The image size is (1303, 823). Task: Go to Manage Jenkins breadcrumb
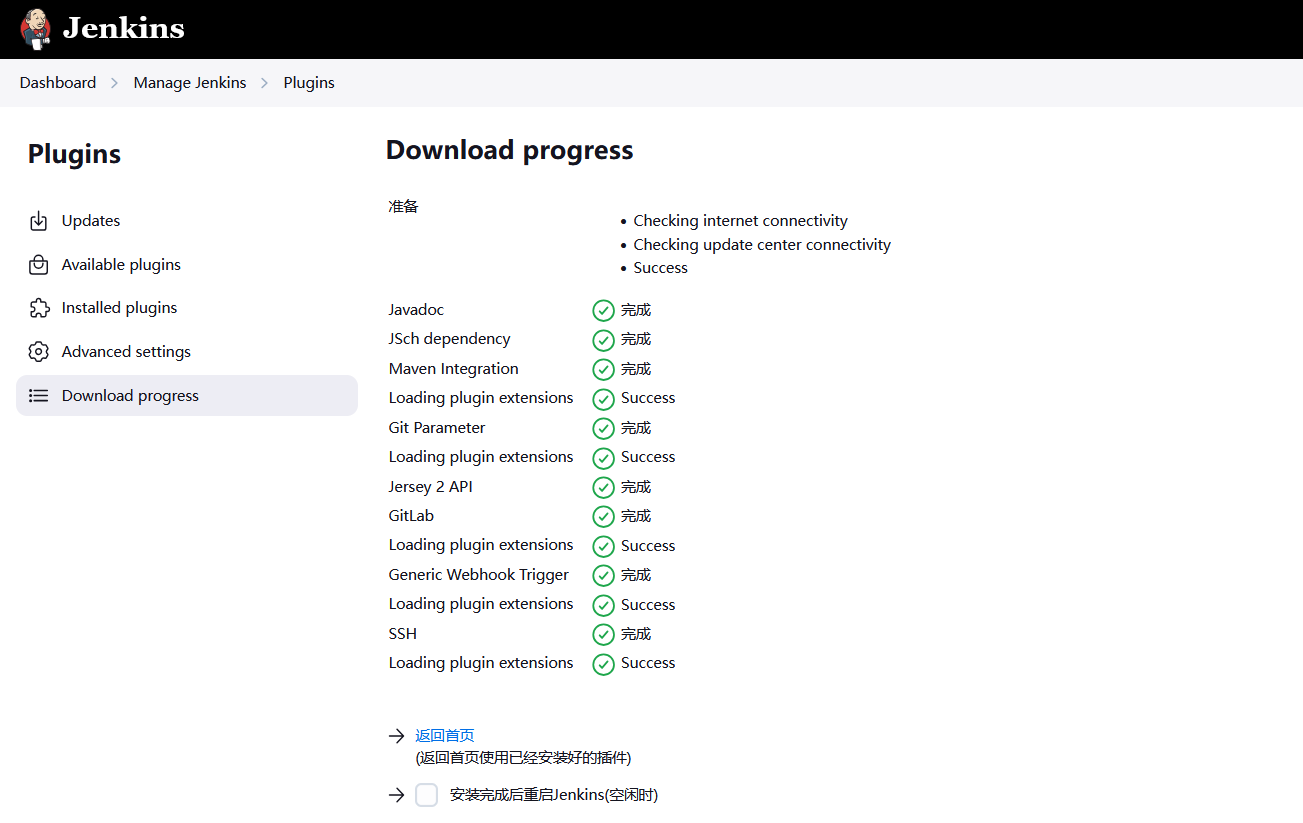[190, 83]
